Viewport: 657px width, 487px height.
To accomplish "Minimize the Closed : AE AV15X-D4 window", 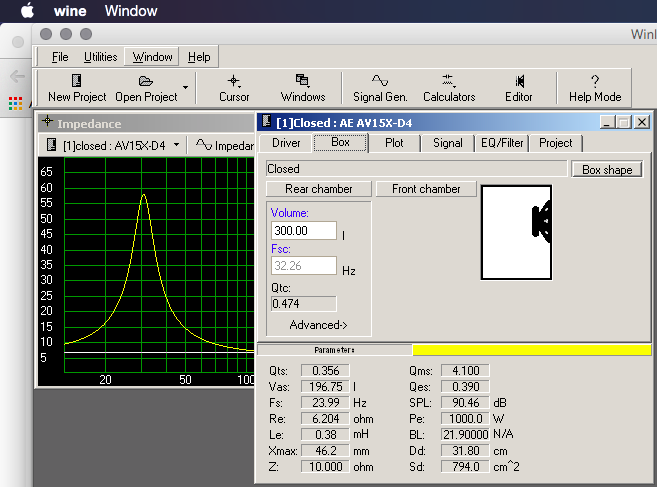I will (x=607, y=122).
